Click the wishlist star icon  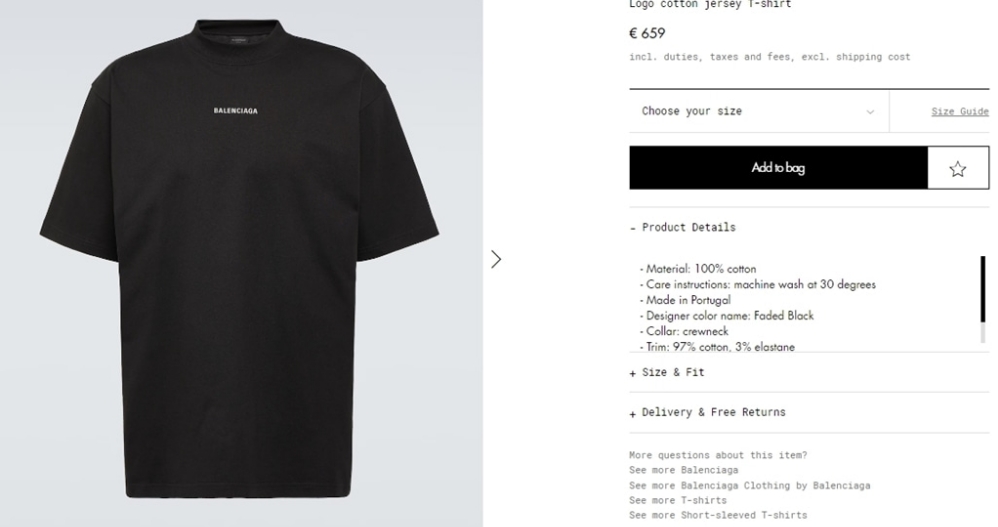point(957,168)
